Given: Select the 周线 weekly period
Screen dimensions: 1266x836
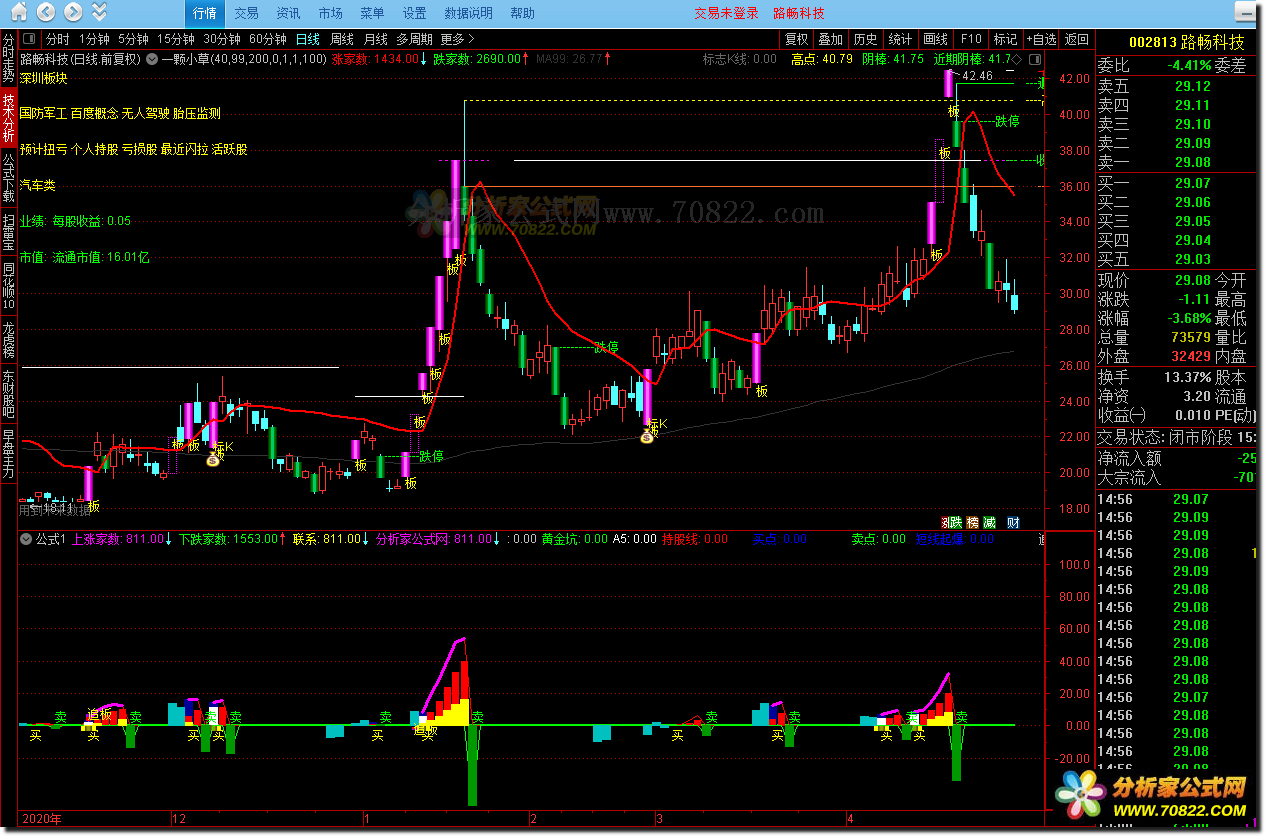Looking at the screenshot, I should [x=342, y=39].
